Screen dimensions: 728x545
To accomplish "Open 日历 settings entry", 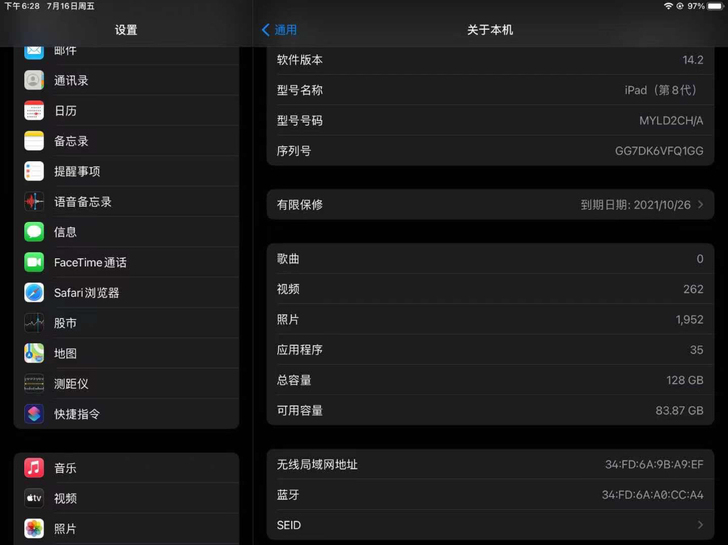I will pos(126,110).
